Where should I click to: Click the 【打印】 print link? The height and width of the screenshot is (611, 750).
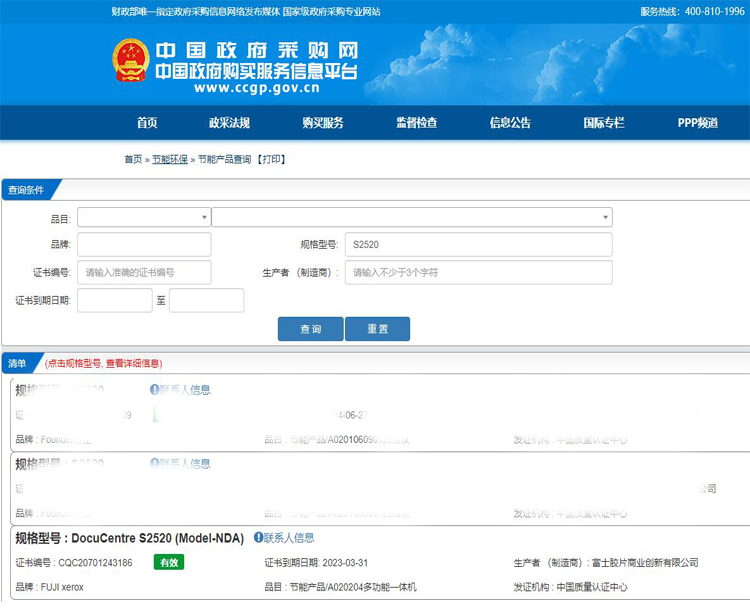click(x=271, y=159)
